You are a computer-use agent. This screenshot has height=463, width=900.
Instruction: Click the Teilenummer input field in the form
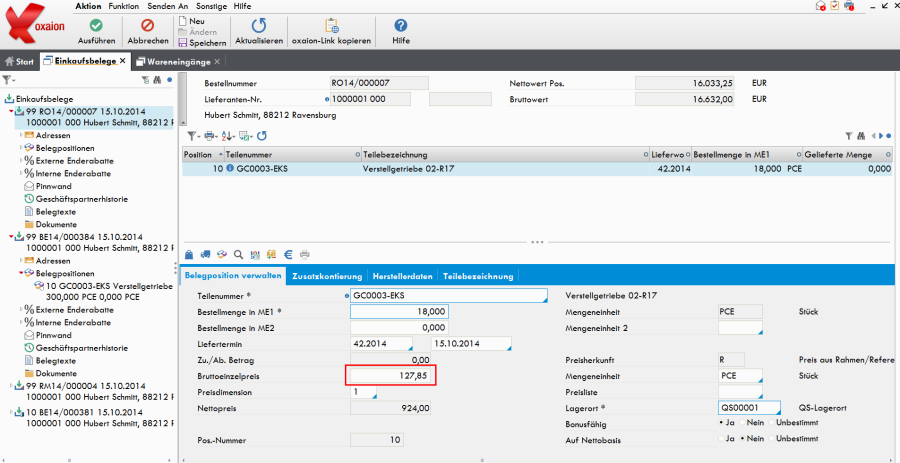tap(449, 295)
